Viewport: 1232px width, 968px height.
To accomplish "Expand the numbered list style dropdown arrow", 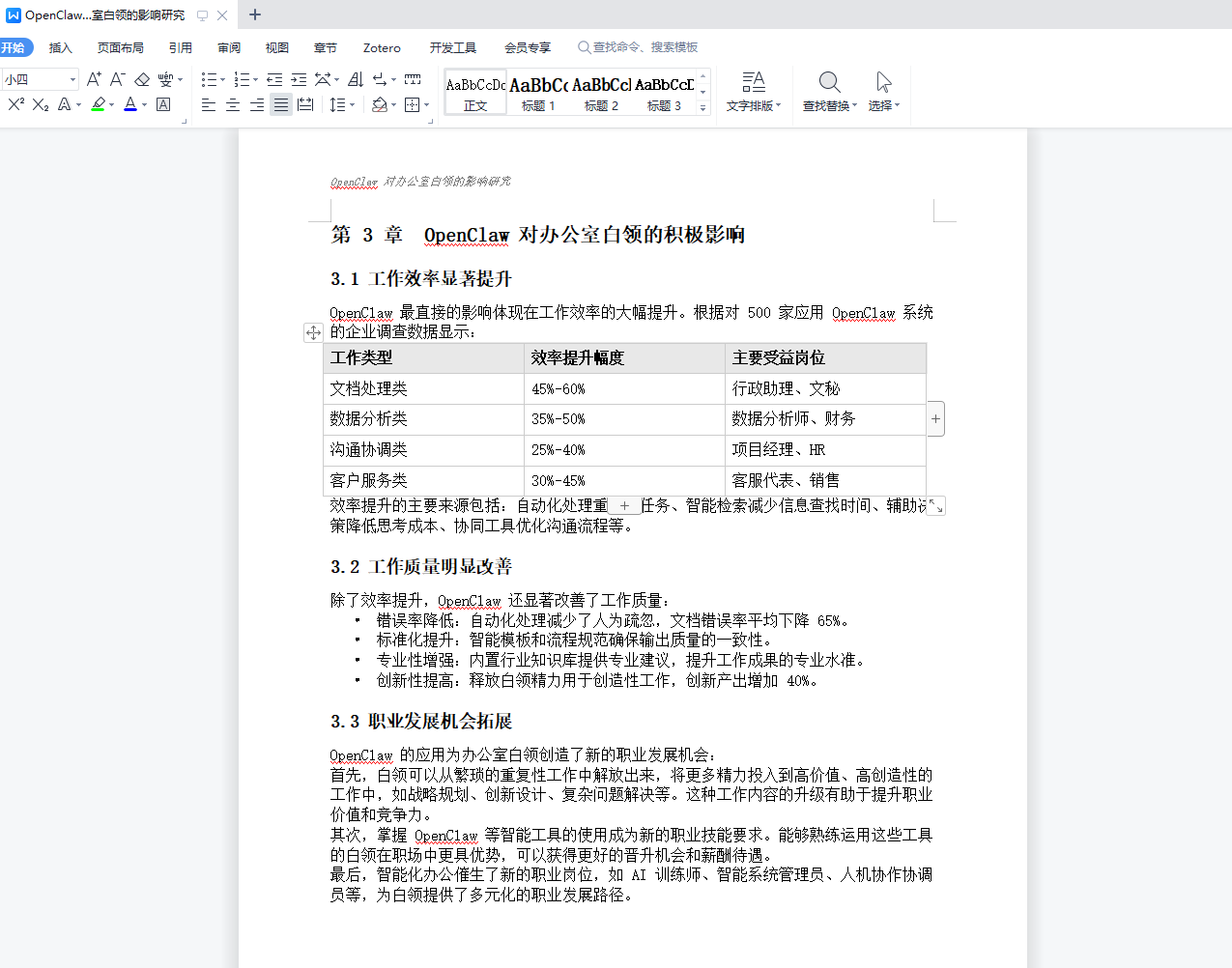I will tap(255, 80).
